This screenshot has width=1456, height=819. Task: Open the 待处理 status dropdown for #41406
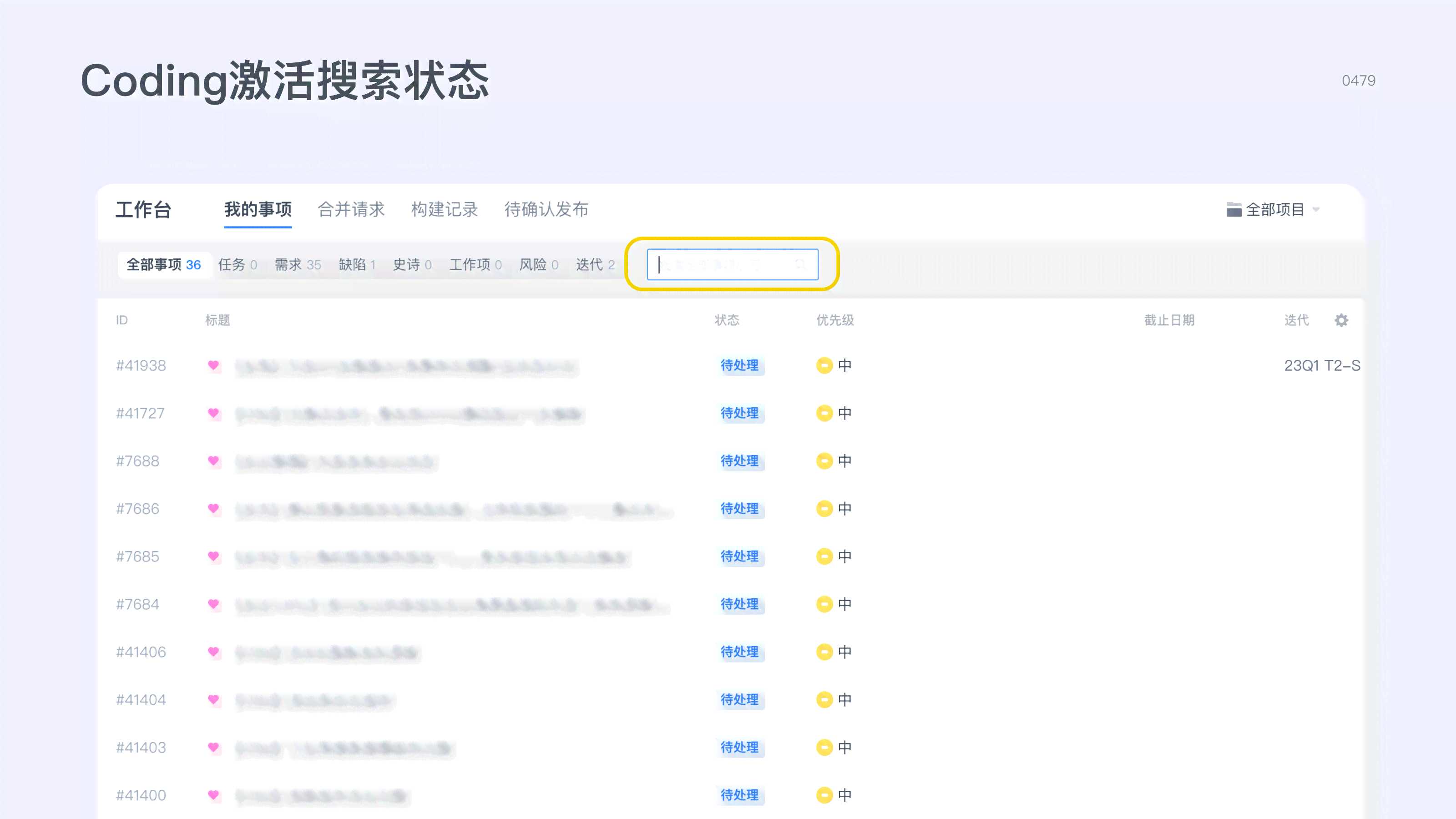coord(739,652)
